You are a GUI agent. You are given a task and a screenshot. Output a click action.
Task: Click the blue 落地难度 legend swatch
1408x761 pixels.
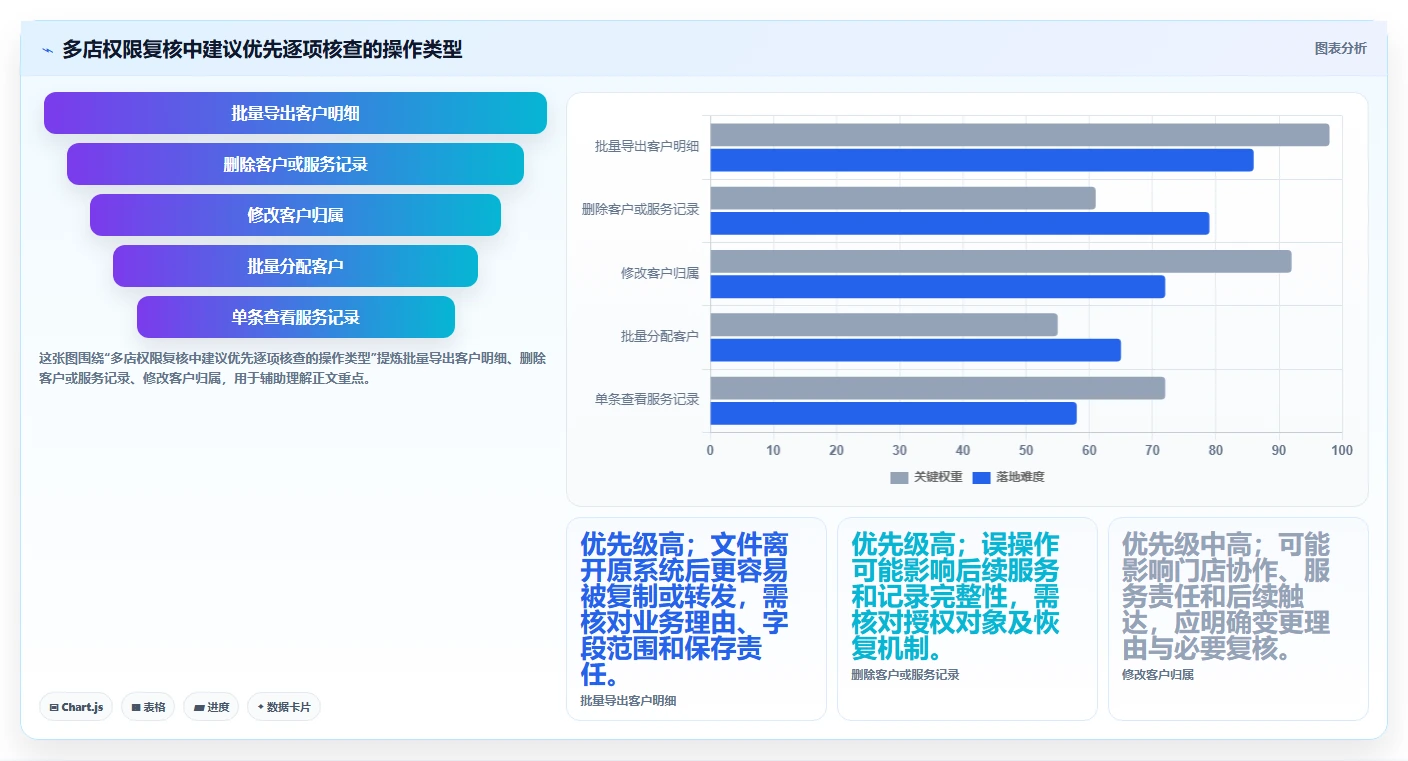tap(981, 477)
